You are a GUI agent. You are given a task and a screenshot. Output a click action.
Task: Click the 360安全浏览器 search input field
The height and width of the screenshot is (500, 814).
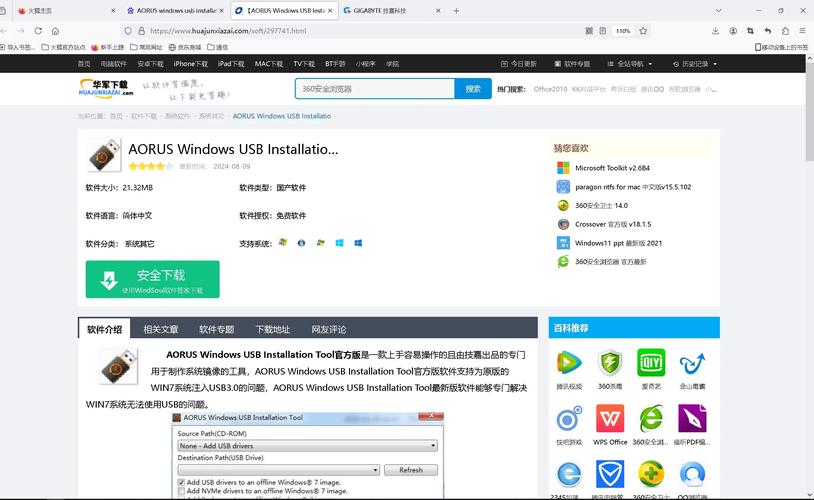[375, 89]
